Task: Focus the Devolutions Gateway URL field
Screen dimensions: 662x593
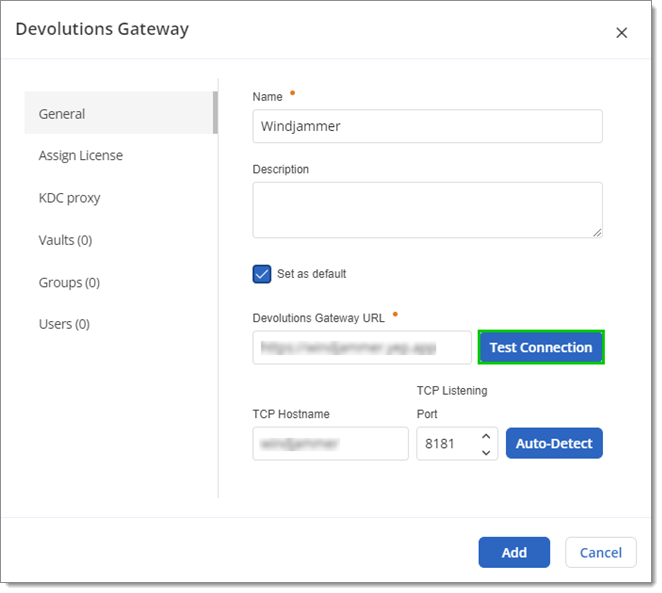Action: (x=362, y=347)
